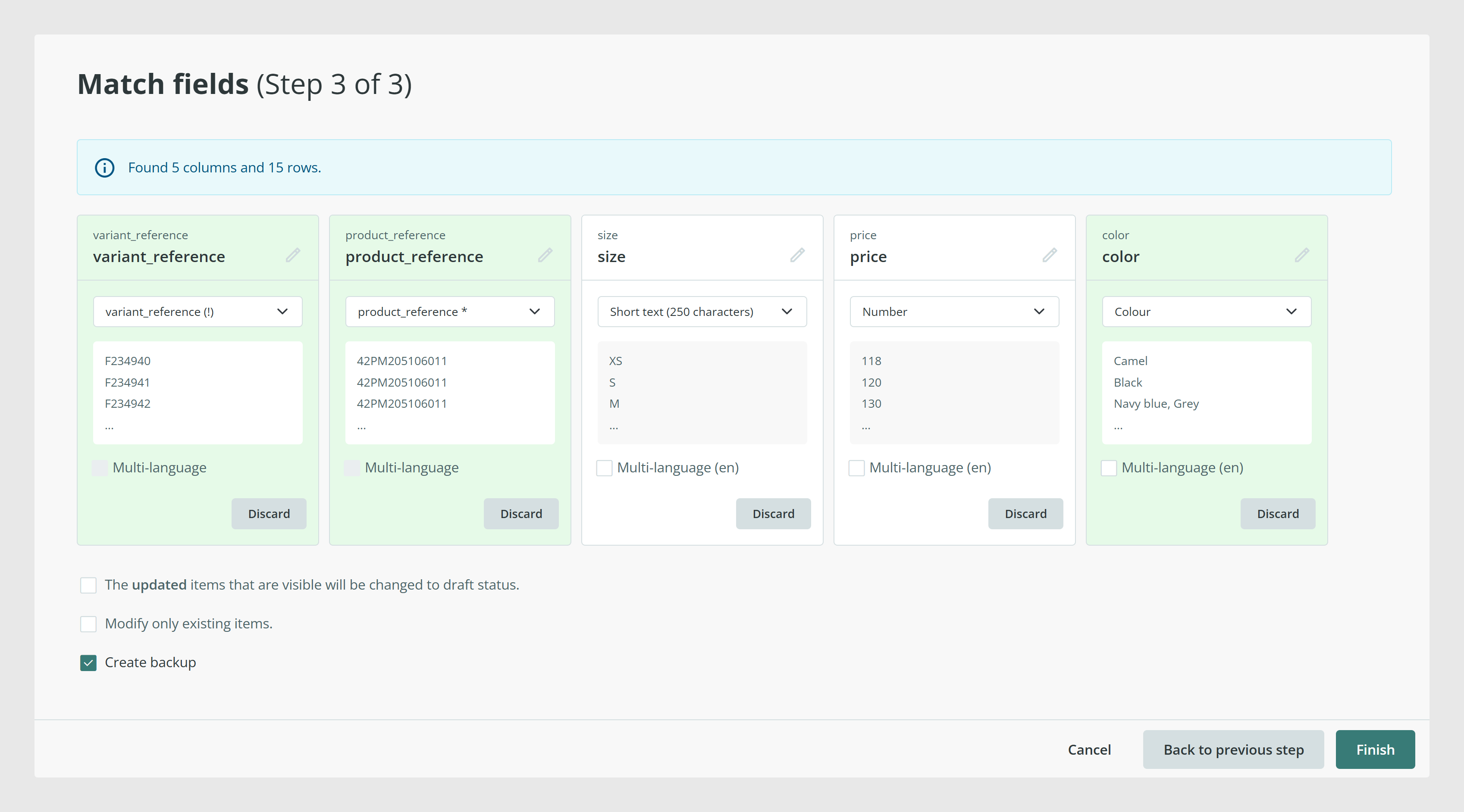Viewport: 1464px width, 812px height.
Task: Open the Number field type dropdown
Action: click(x=954, y=312)
